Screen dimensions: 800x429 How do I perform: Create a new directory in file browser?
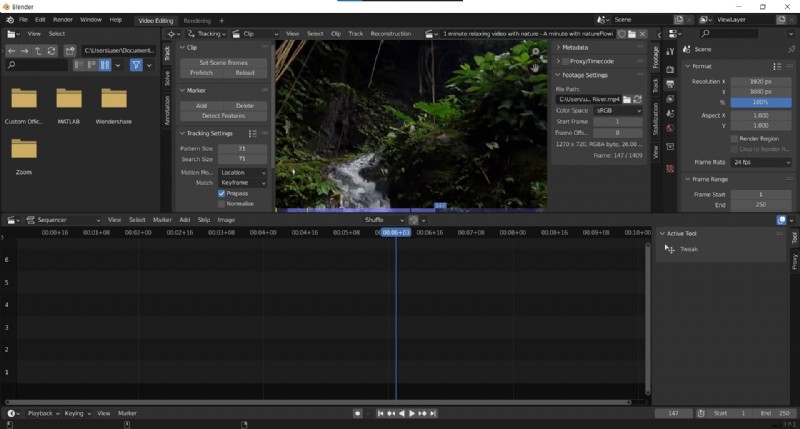coord(70,51)
